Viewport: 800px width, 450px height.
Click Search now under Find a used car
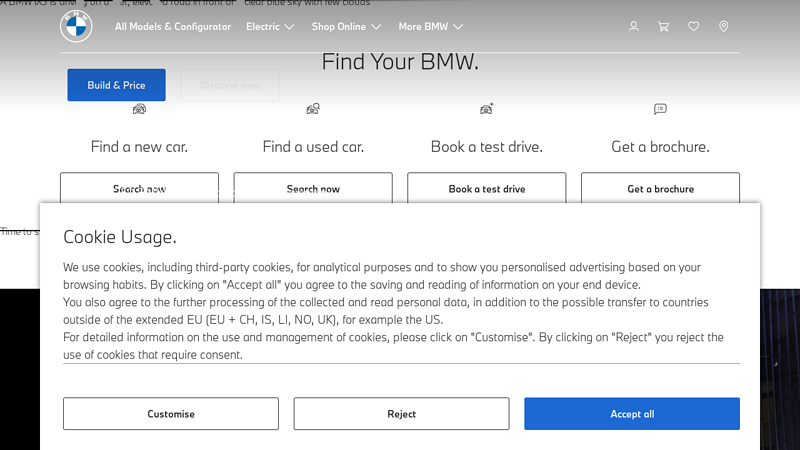pos(313,188)
